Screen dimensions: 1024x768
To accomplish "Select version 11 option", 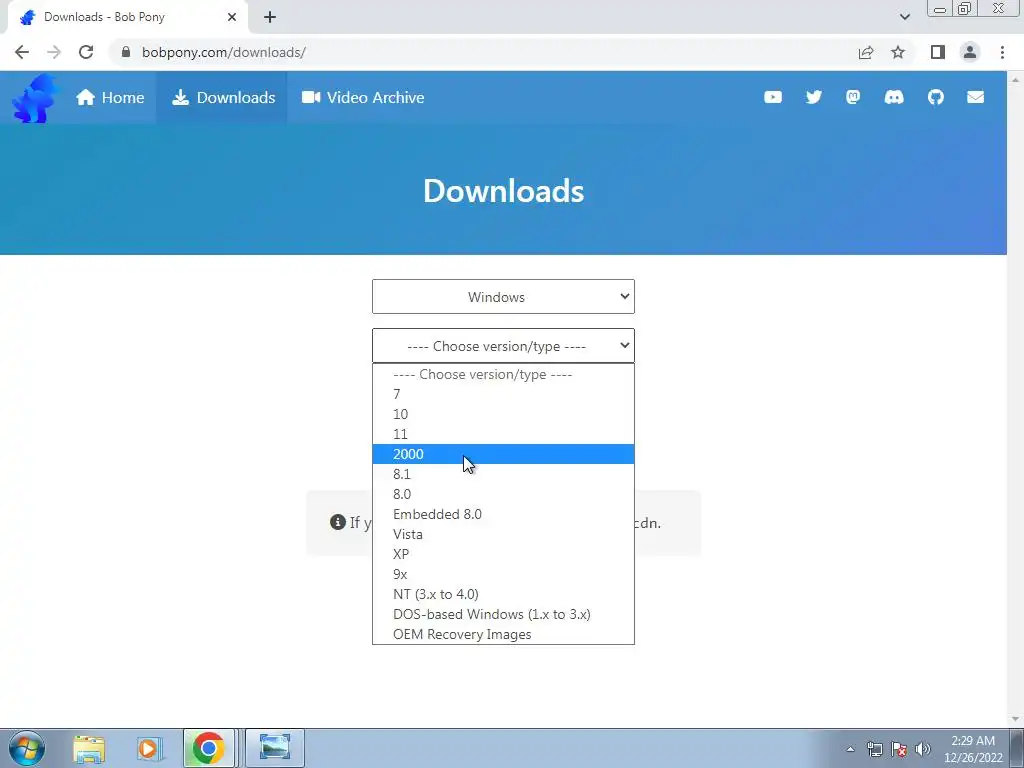I will [503, 434].
